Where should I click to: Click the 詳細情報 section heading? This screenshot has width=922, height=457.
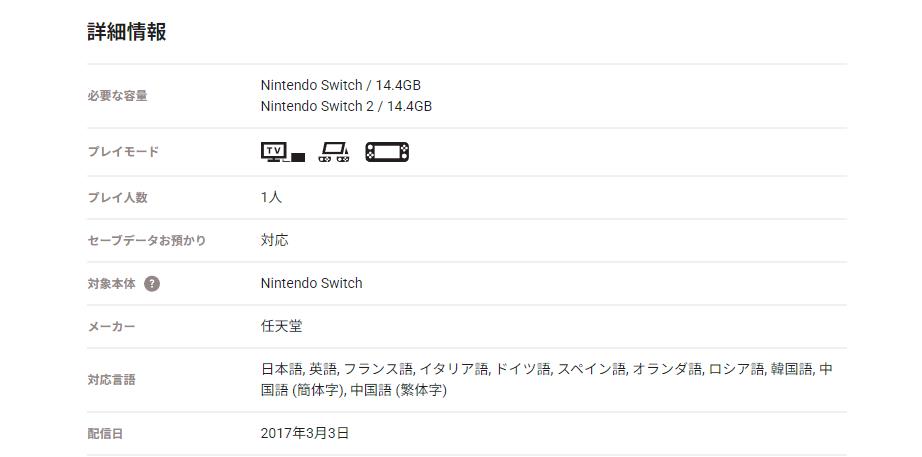127,32
